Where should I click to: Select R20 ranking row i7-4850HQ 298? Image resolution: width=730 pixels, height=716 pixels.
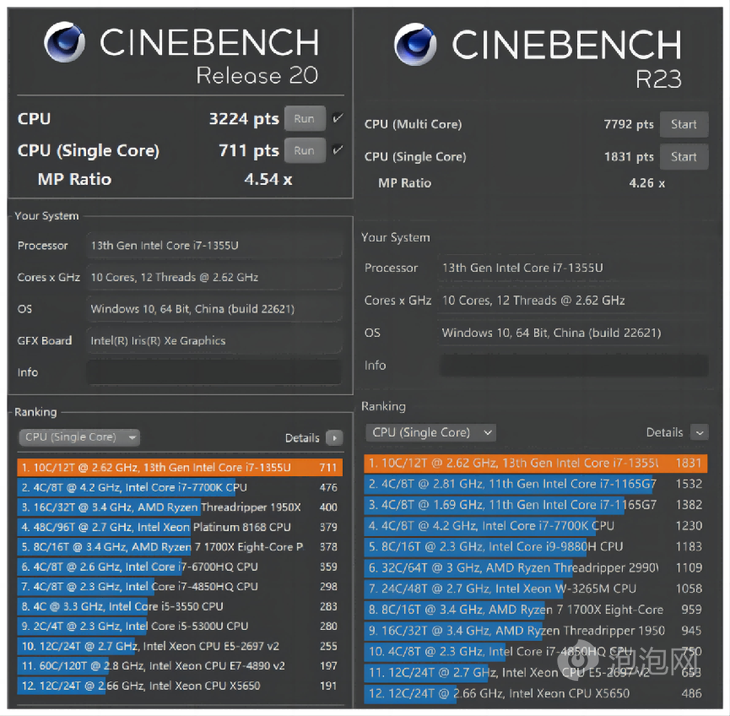[x=180, y=587]
